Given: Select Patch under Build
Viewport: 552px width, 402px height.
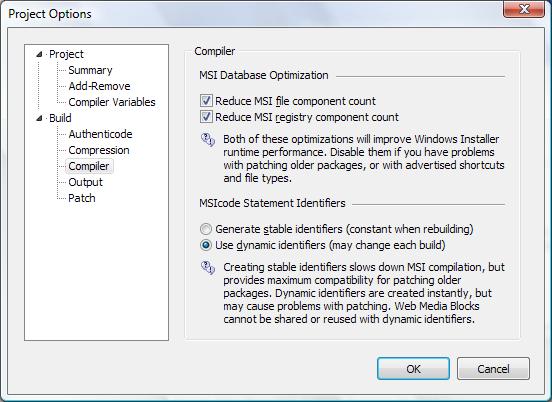Looking at the screenshot, I should [82, 198].
